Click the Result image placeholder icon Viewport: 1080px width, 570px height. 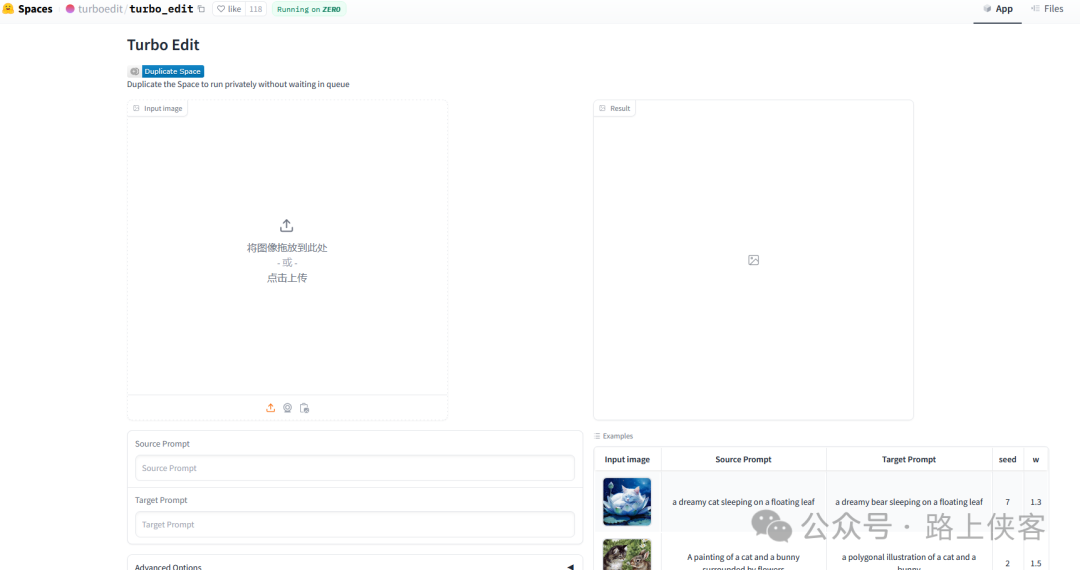pyautogui.click(x=754, y=260)
